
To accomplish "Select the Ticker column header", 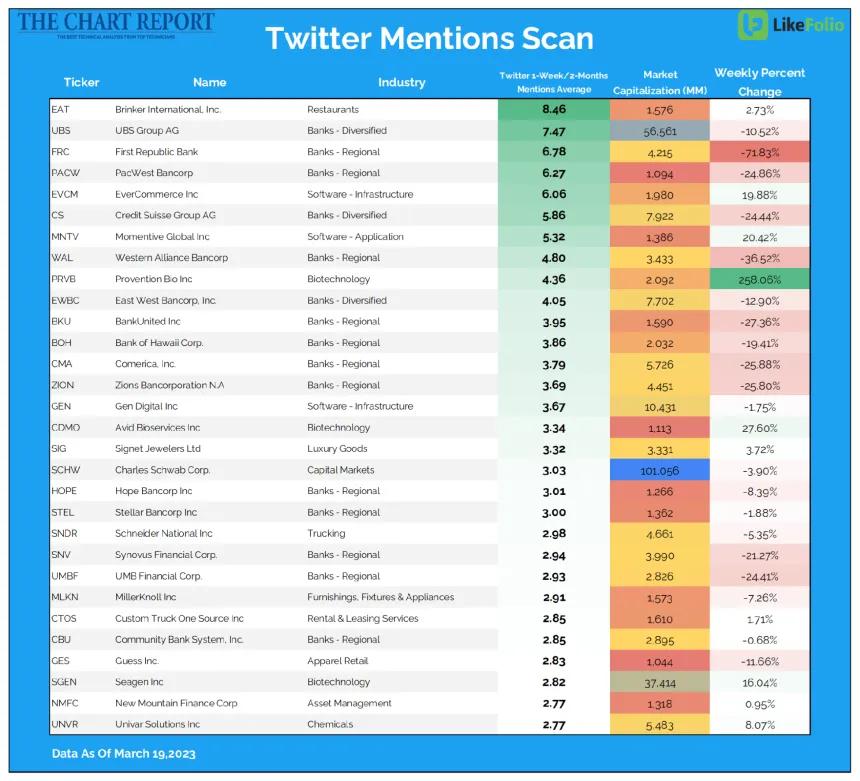I will [81, 82].
